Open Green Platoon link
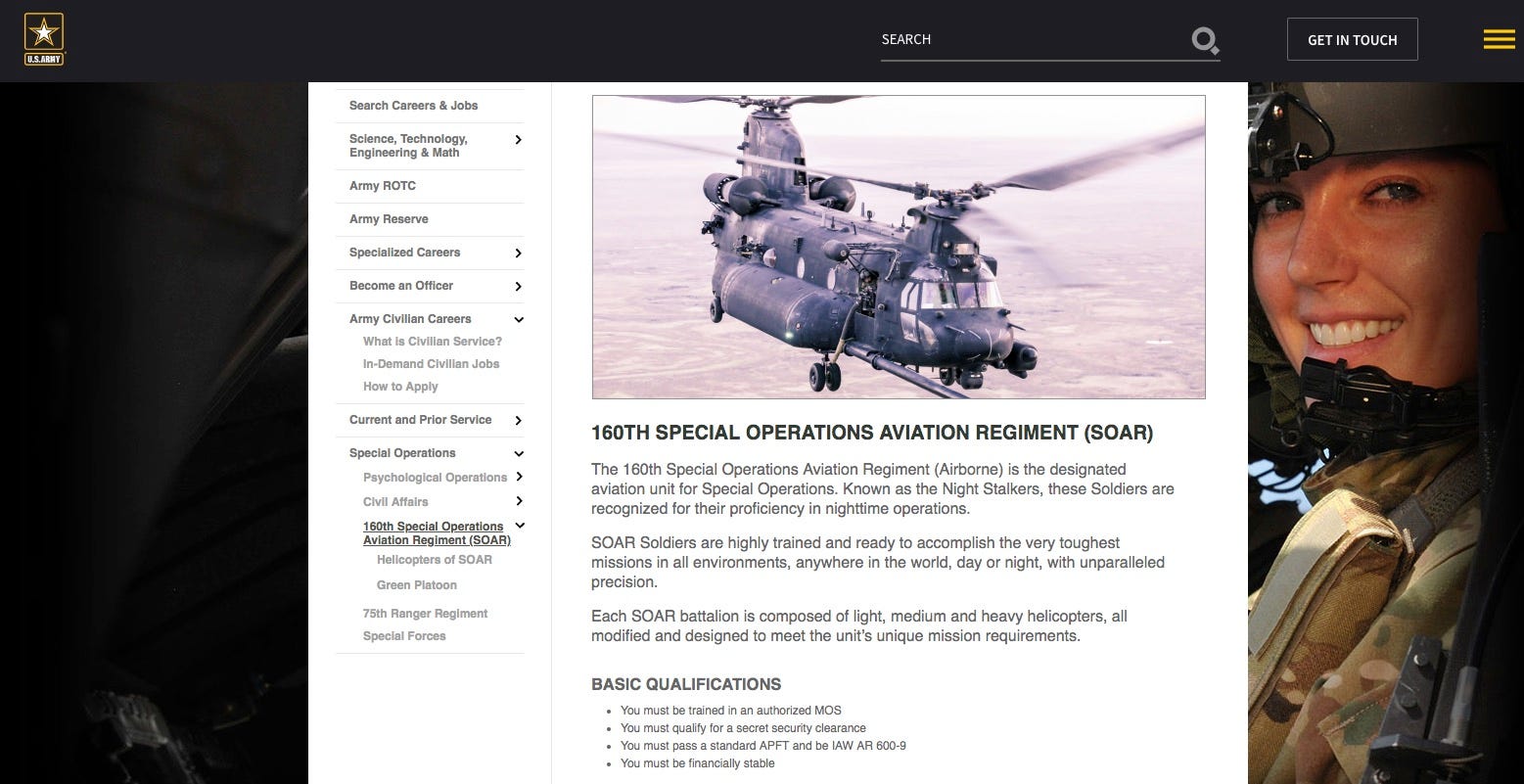This screenshot has height=784, width=1524. (x=417, y=585)
